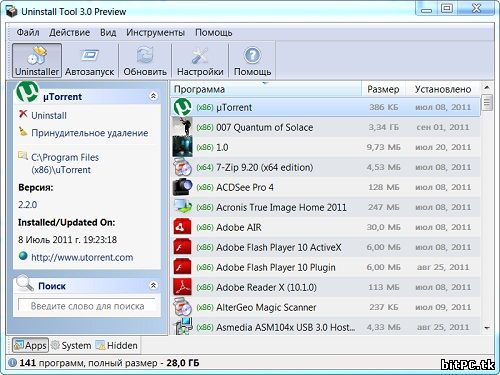Click the magnifier icon in Поиск header
This screenshot has height=375, width=500.
(x=25, y=283)
